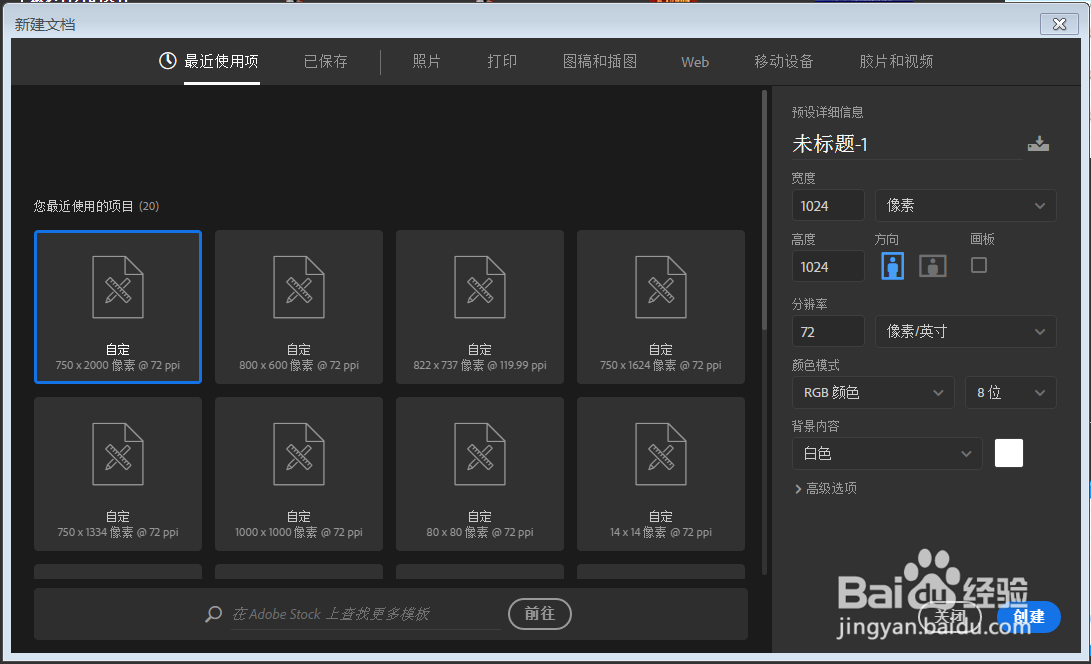Click the 前往 button

[x=540, y=614]
